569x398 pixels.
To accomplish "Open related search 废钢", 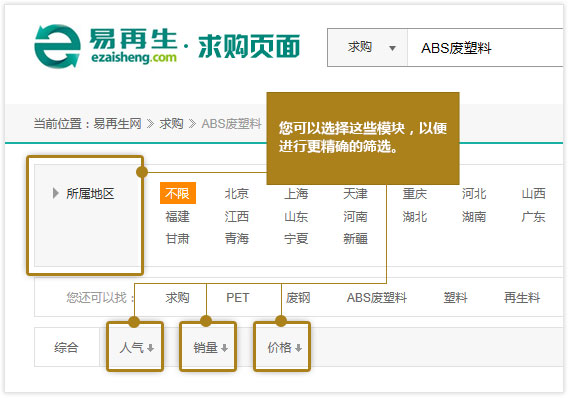I will point(298,298).
